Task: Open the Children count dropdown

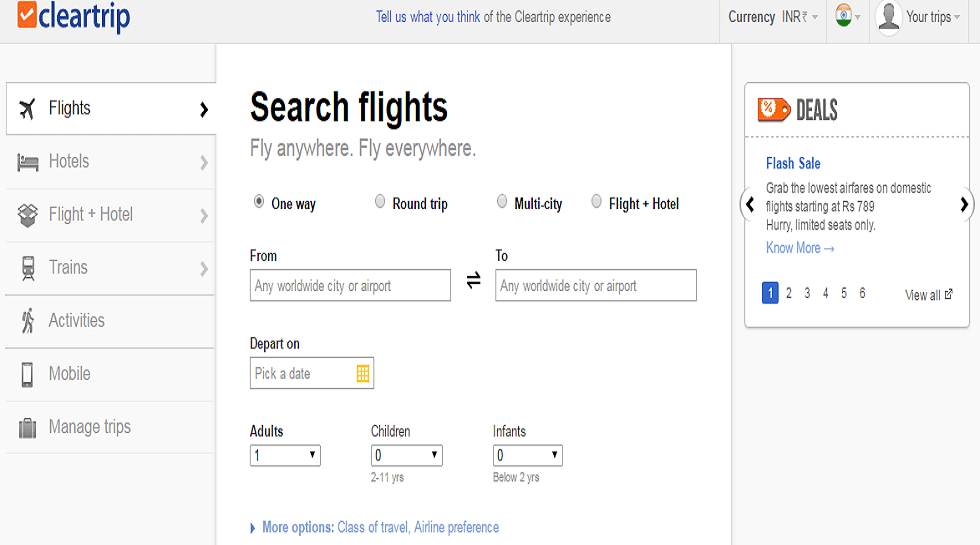Action: [x=406, y=455]
